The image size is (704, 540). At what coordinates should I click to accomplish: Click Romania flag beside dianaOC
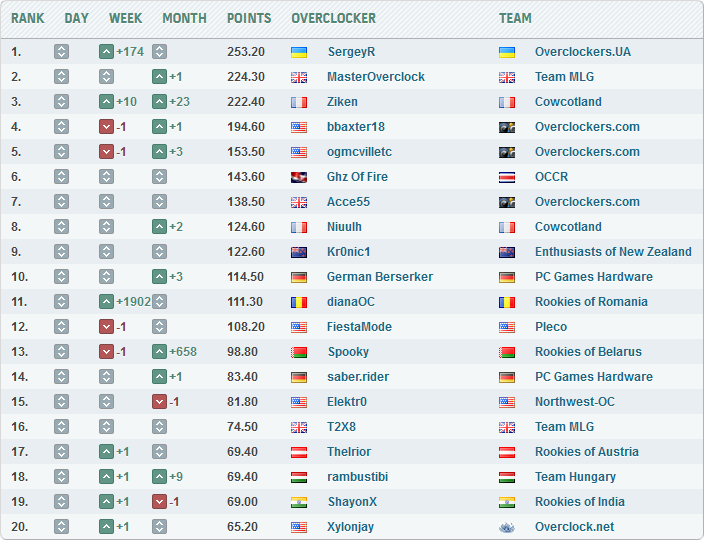point(299,302)
